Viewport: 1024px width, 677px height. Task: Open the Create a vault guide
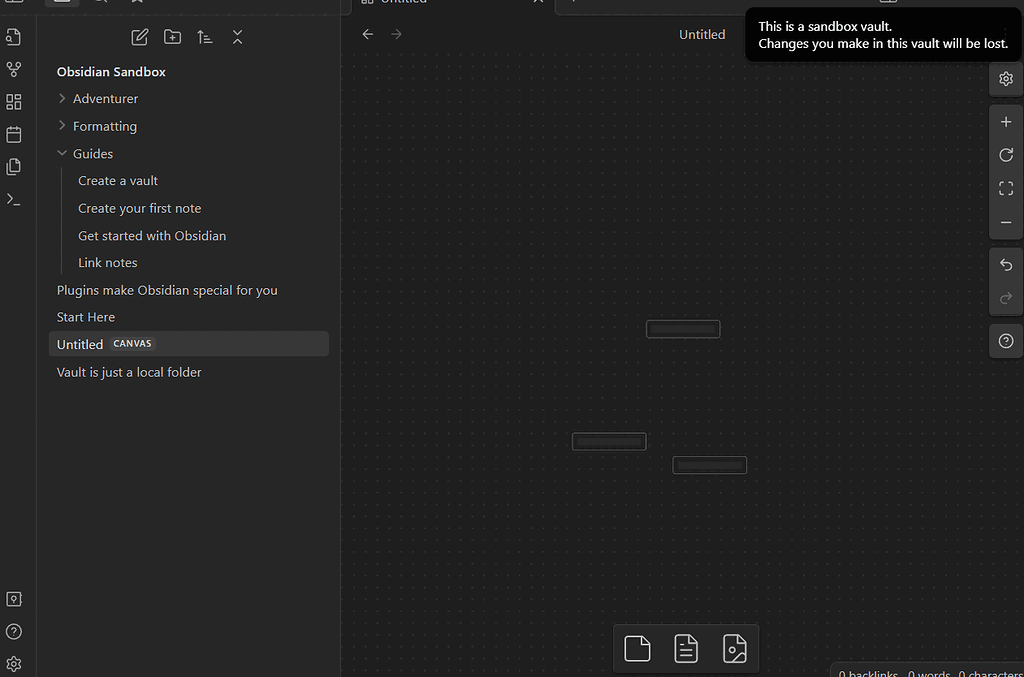[117, 180]
